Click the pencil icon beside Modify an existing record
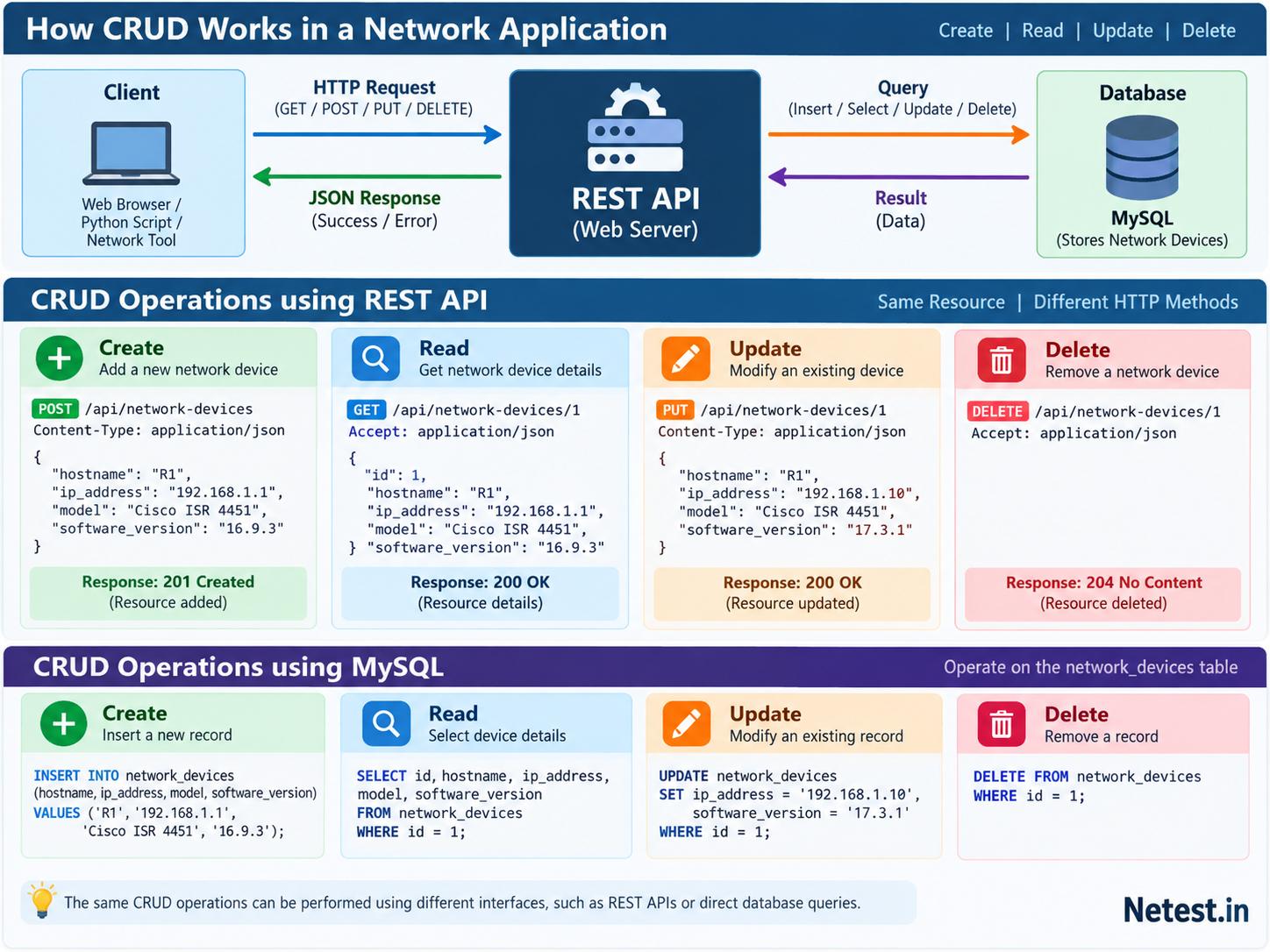 (686, 723)
